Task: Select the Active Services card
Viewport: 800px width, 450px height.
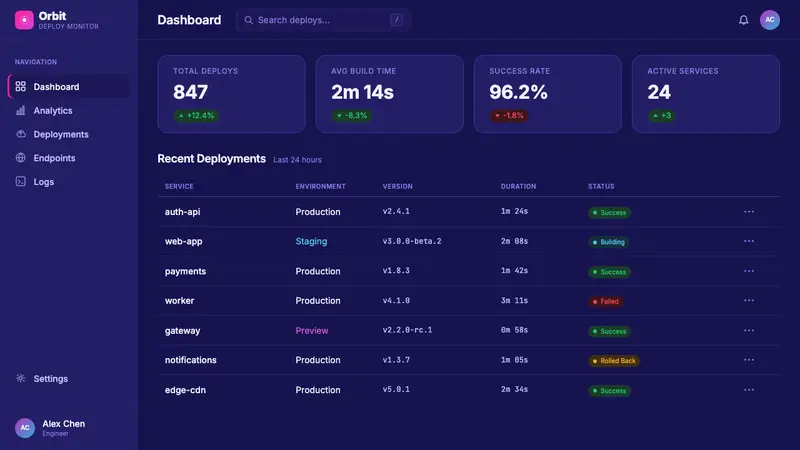Action: tap(706, 94)
